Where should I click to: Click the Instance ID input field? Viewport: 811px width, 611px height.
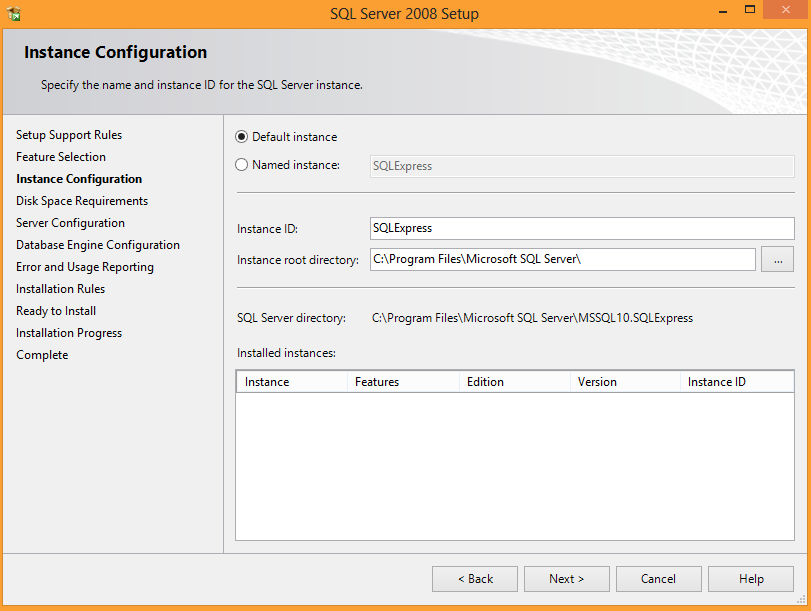[x=582, y=228]
